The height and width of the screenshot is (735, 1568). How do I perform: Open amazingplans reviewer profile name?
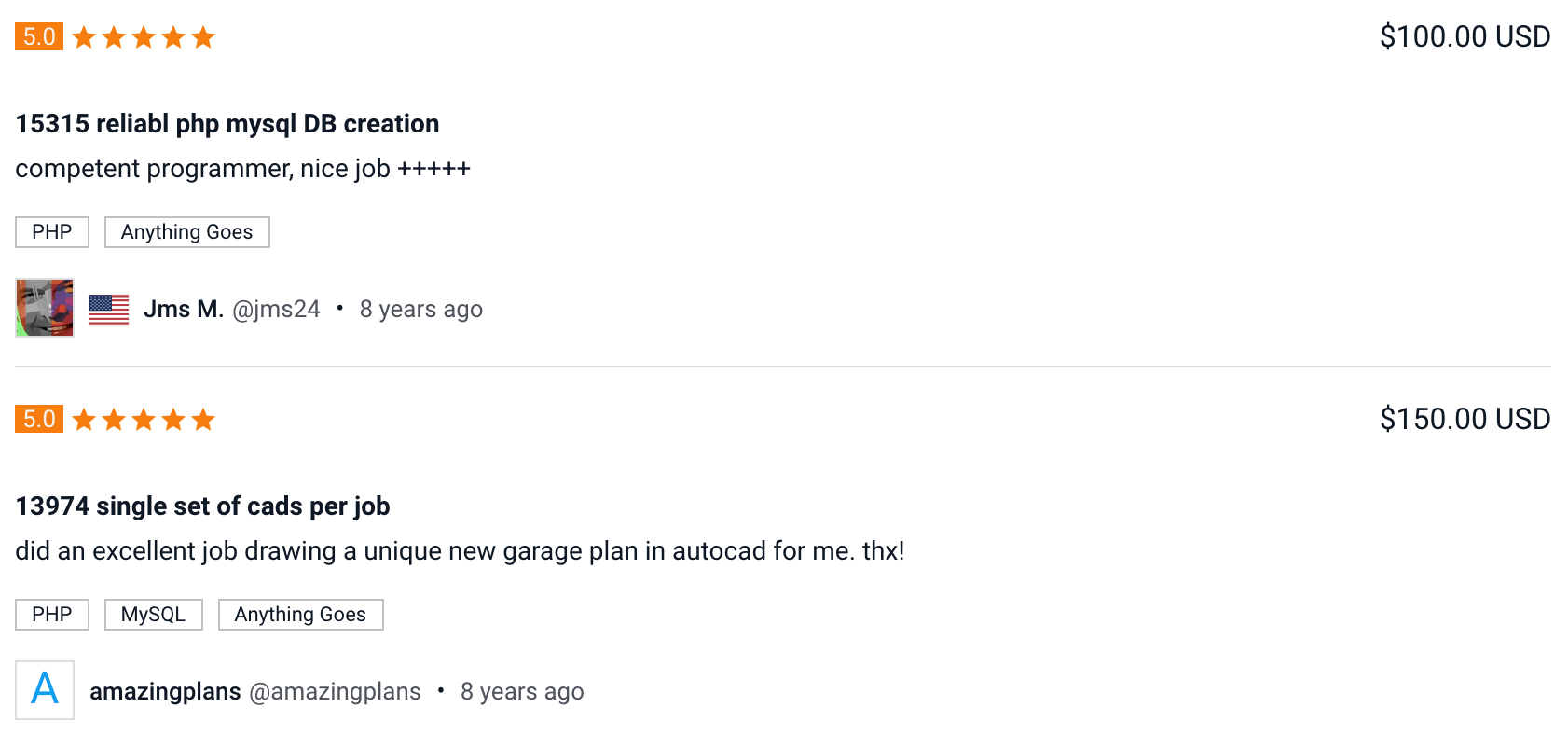[165, 691]
